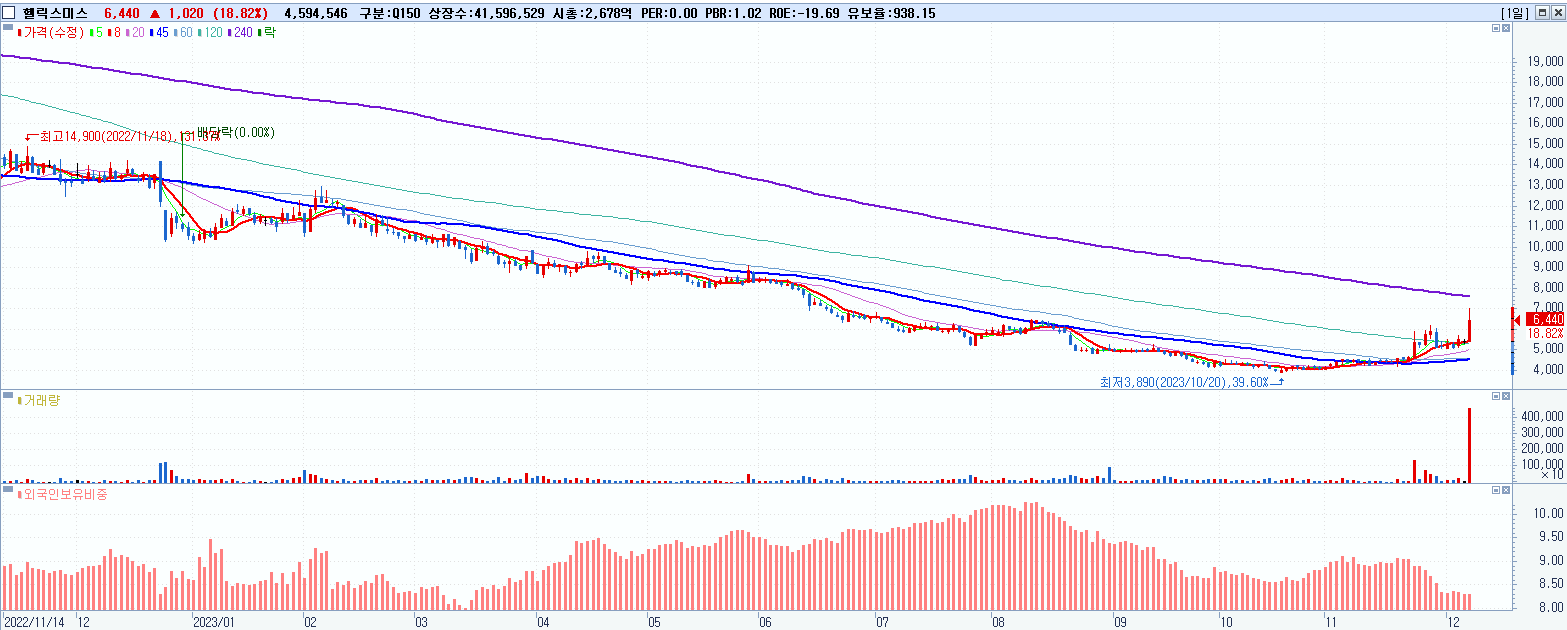Screen dimensions: 1567x630
Task: Maximize the 거래량 volume pane
Action: 1496,396
